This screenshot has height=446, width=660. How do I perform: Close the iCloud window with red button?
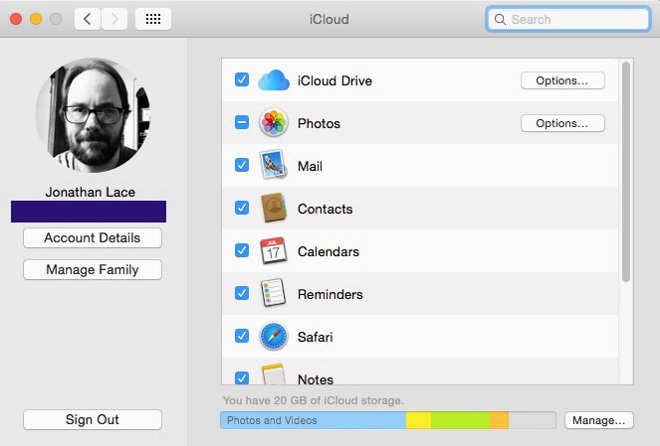[16, 19]
